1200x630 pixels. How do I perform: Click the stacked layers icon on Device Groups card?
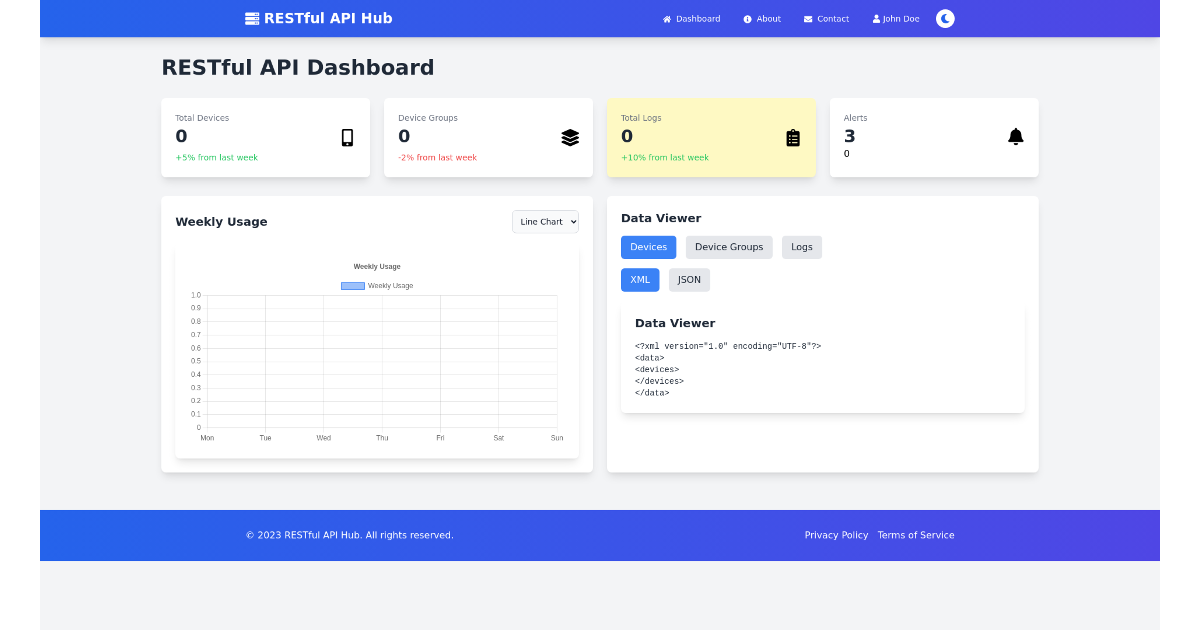click(570, 137)
